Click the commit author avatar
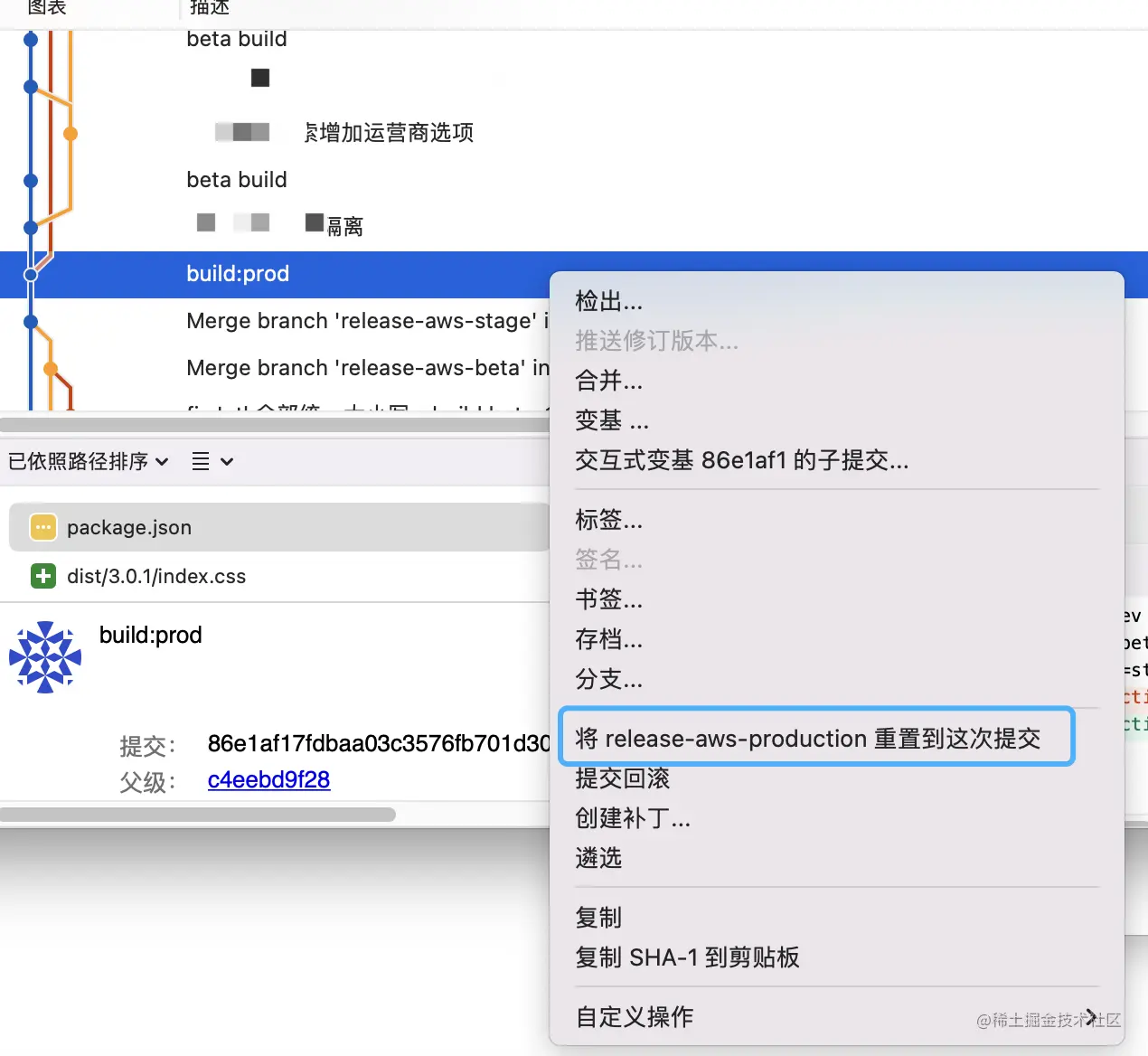Viewport: 1148px width, 1056px height. [x=45, y=657]
